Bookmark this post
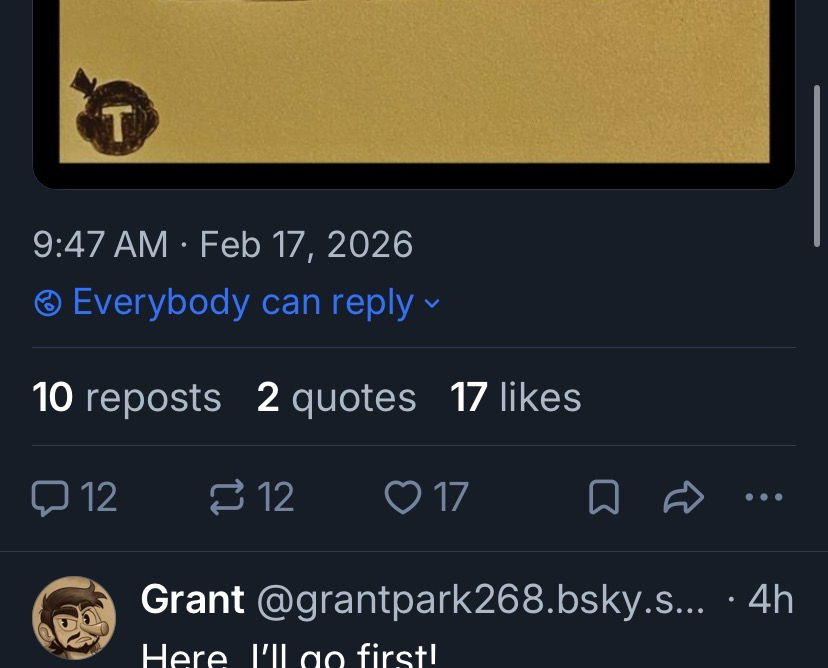This screenshot has width=828, height=668. tap(603, 497)
